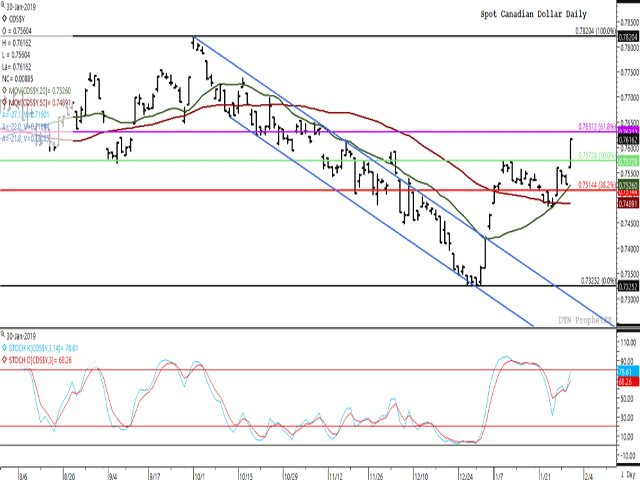Image resolution: width=640 pixels, height=480 pixels.
Task: Click the 30-Jan-2019 date in the upper chart
Action: click(x=21, y=7)
